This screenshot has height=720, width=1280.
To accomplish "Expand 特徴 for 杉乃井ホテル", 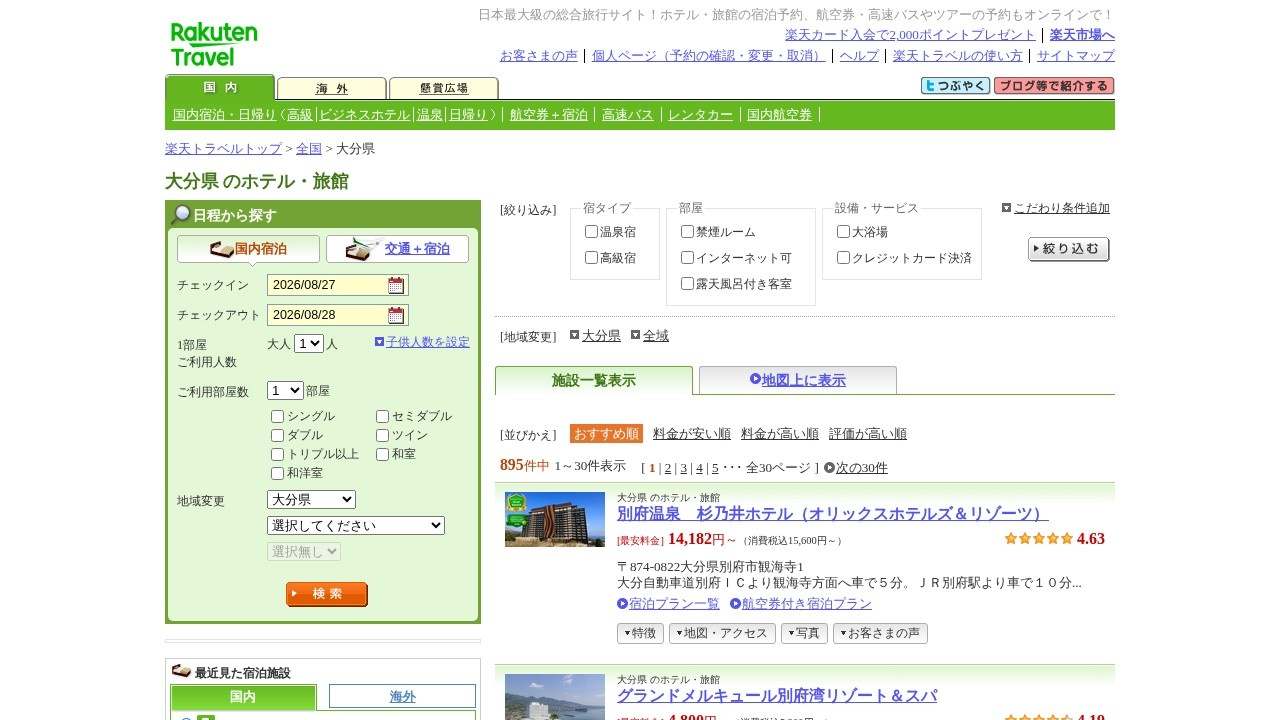I will point(640,634).
